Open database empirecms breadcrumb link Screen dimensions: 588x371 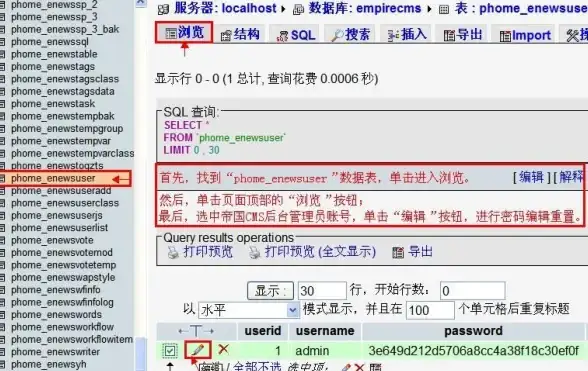click(x=388, y=8)
